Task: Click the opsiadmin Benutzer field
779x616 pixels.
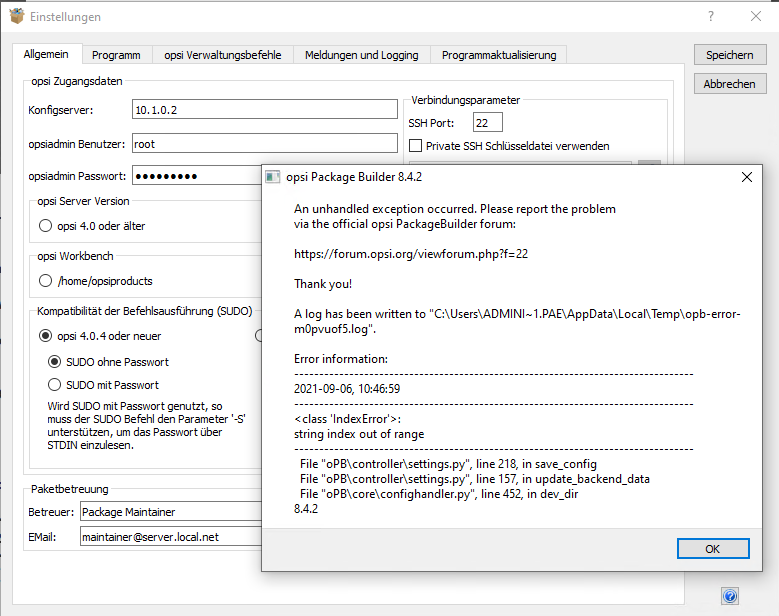Action: [x=265, y=143]
